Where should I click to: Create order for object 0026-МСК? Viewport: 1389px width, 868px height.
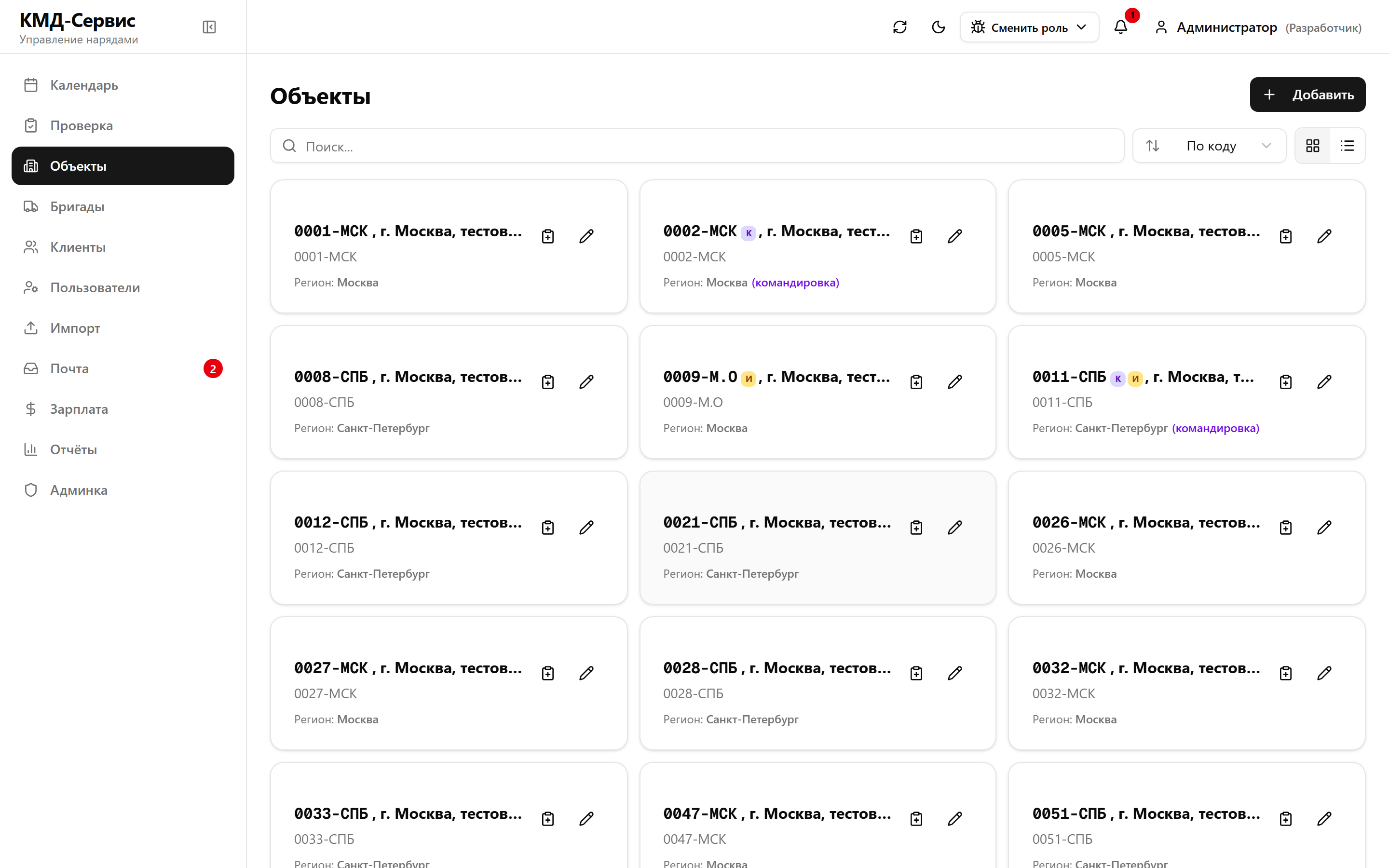pos(1285,528)
